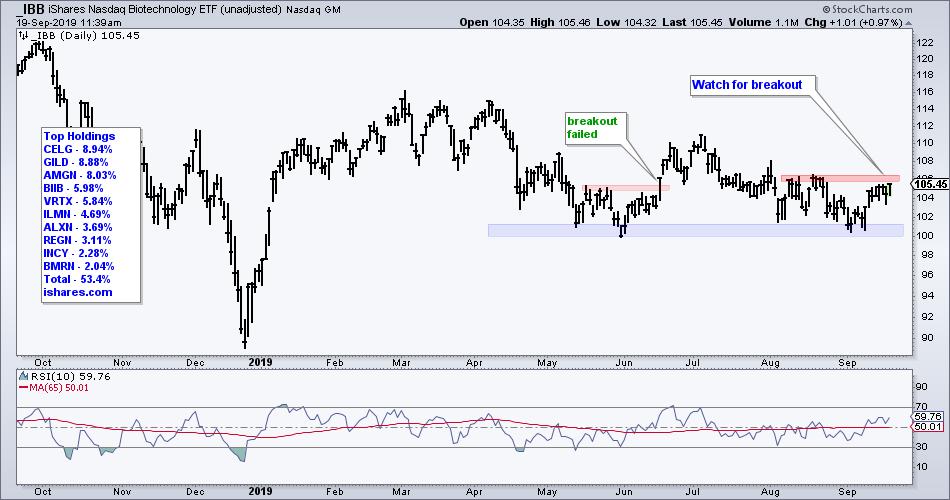This screenshot has height=500, width=950.
Task: Click the _IBB (Daily) 105.45 legend
Action: pyautogui.click(x=85, y=36)
